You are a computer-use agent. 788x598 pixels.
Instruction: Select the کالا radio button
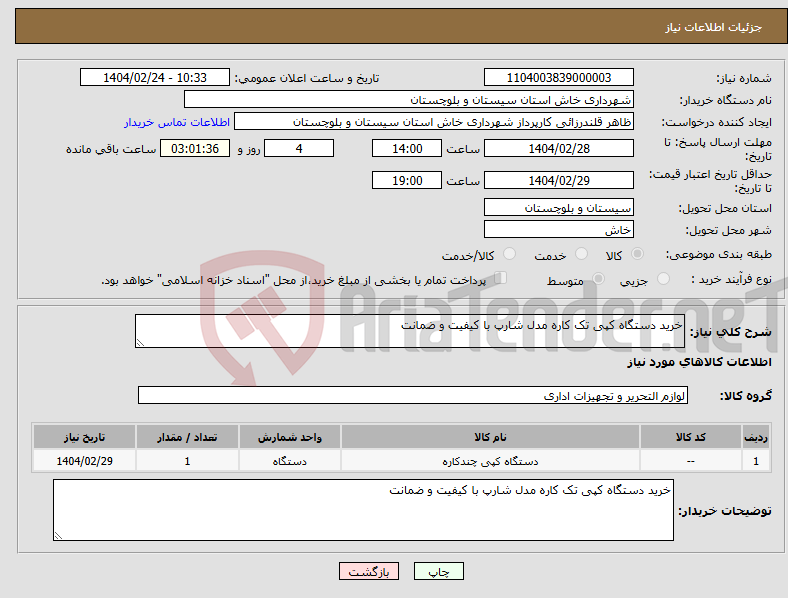click(x=637, y=254)
